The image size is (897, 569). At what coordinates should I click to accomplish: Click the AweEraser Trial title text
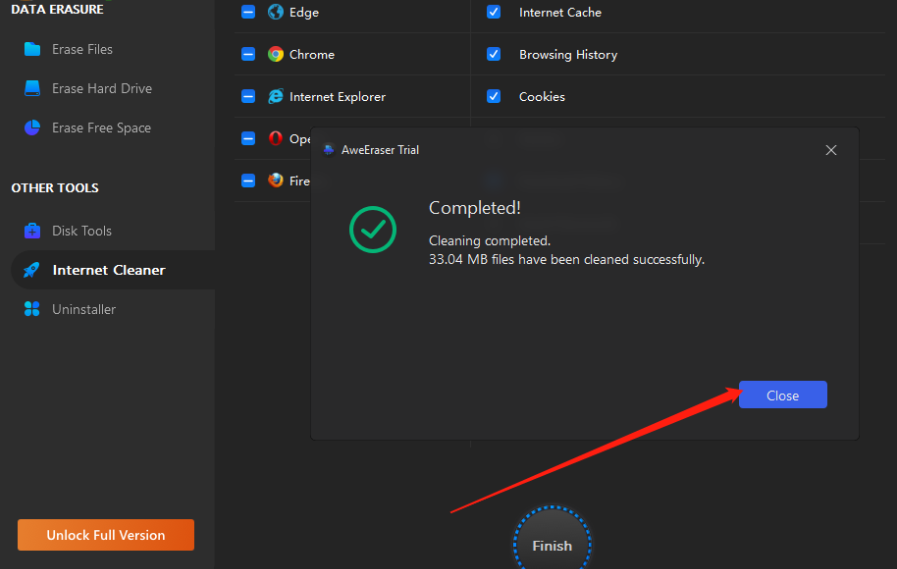click(x=380, y=150)
